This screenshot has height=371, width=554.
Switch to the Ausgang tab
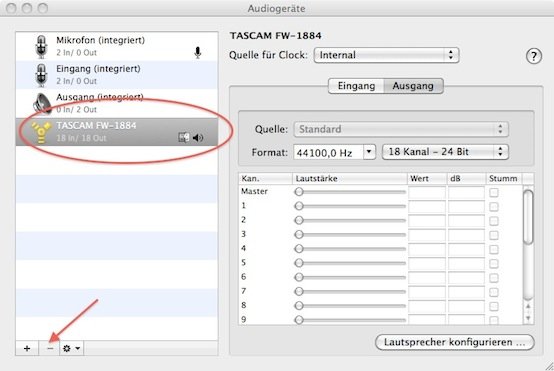(x=413, y=86)
